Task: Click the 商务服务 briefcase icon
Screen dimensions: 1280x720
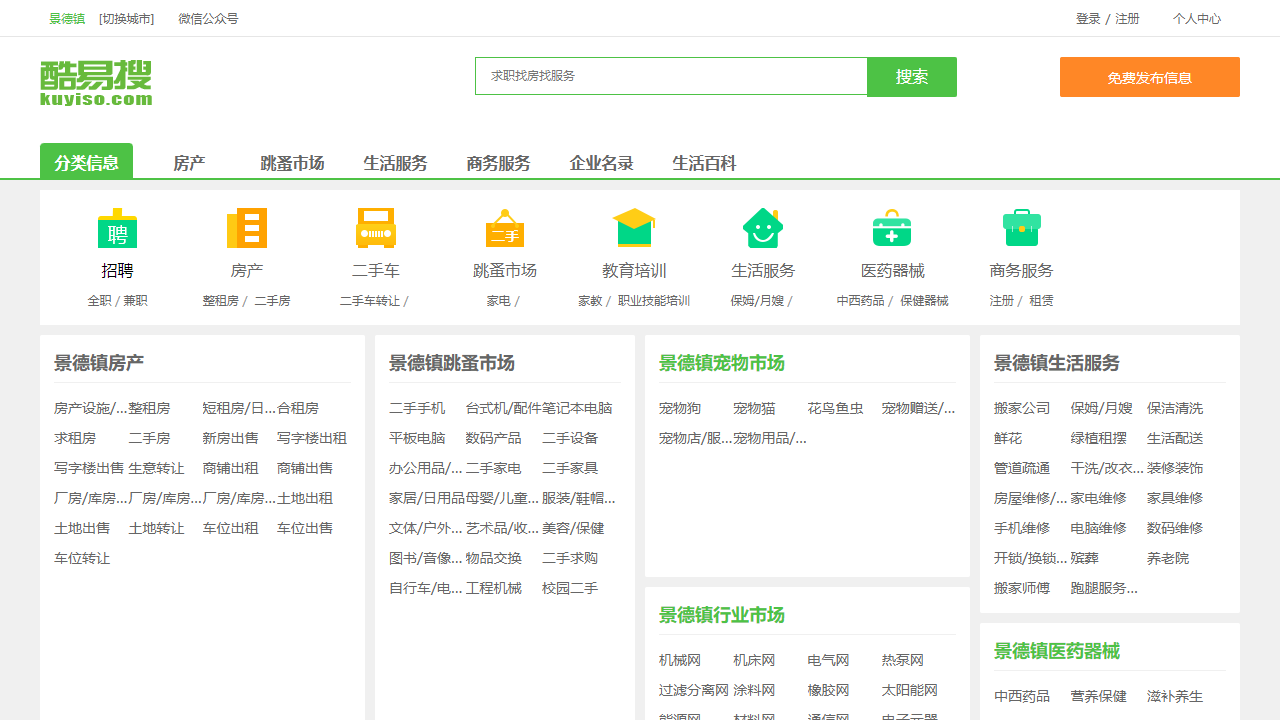Action: 1020,228
